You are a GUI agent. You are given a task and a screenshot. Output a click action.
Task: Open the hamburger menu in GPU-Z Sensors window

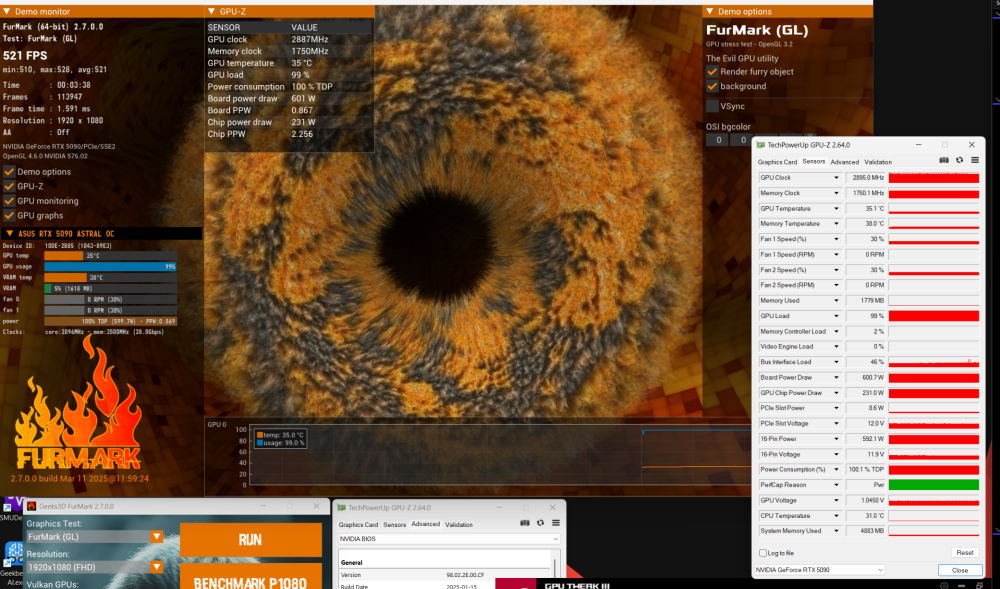coord(974,161)
